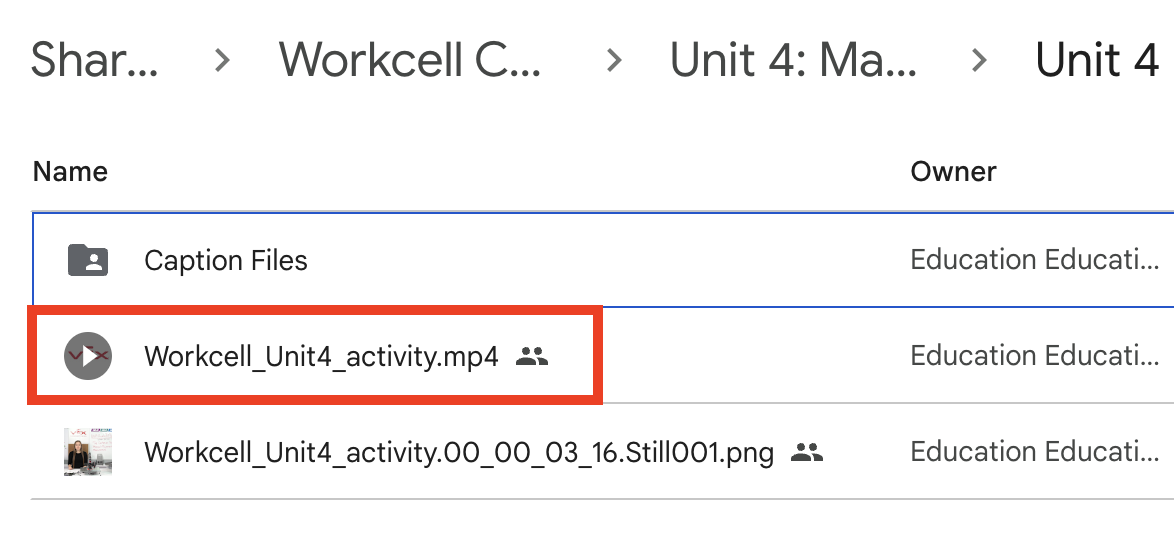The height and width of the screenshot is (534, 1174).
Task: Click the owner of the Caption Files folder
Action: point(1035,261)
